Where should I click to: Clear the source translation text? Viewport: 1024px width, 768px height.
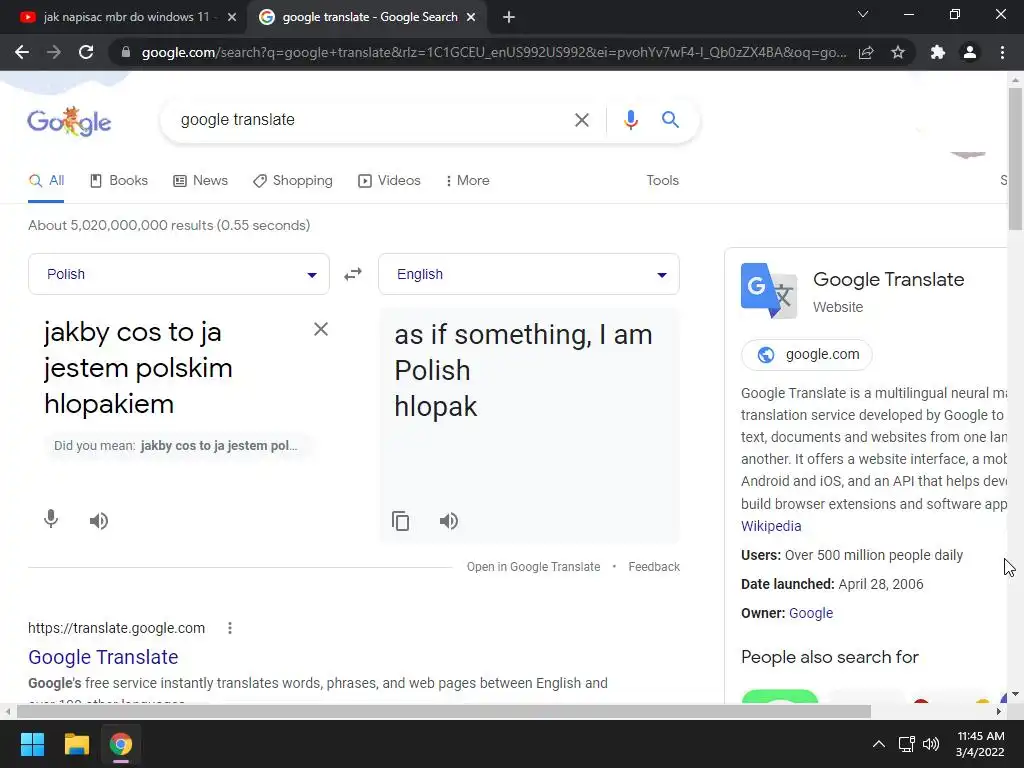click(x=321, y=329)
